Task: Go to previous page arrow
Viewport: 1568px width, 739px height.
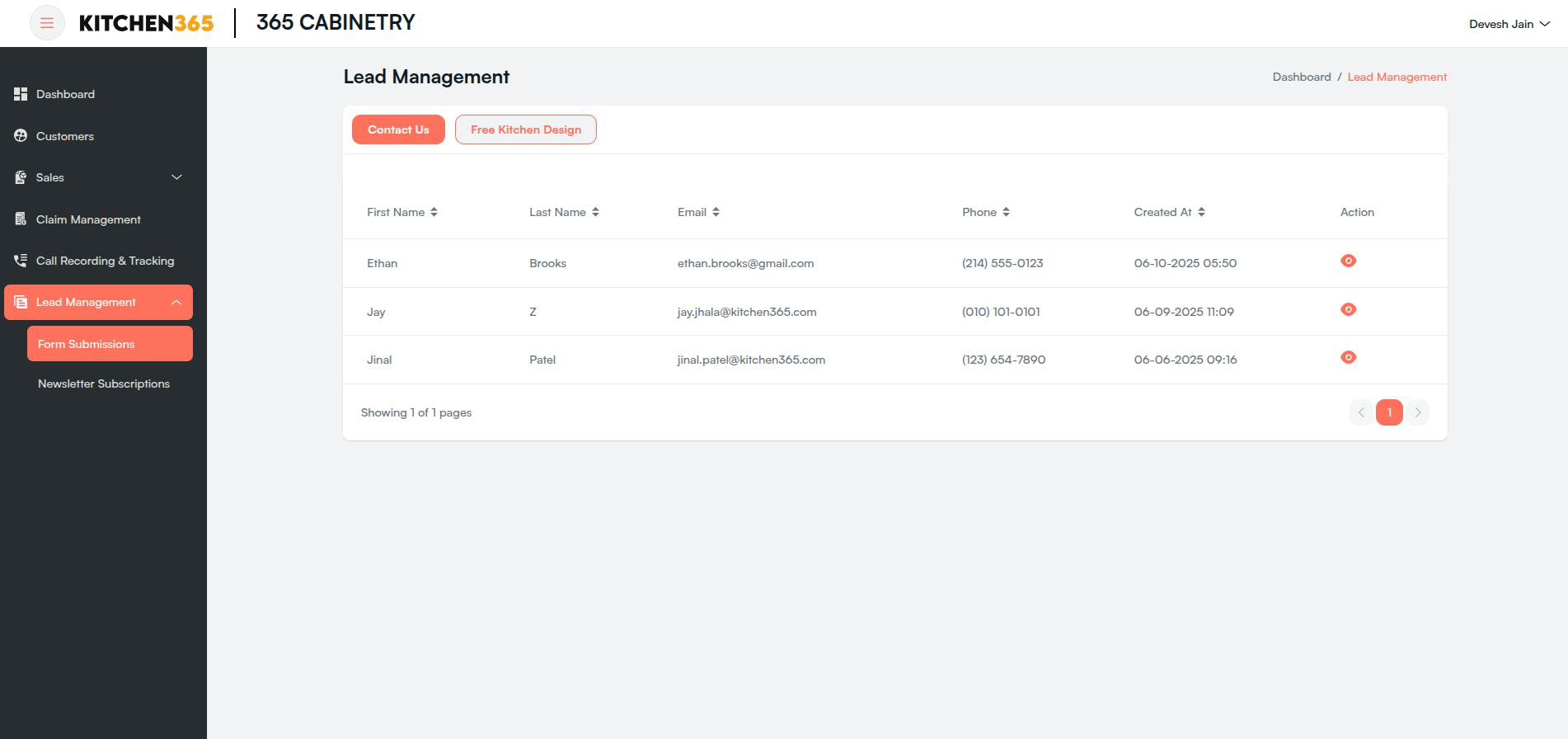Action: 1362,412
